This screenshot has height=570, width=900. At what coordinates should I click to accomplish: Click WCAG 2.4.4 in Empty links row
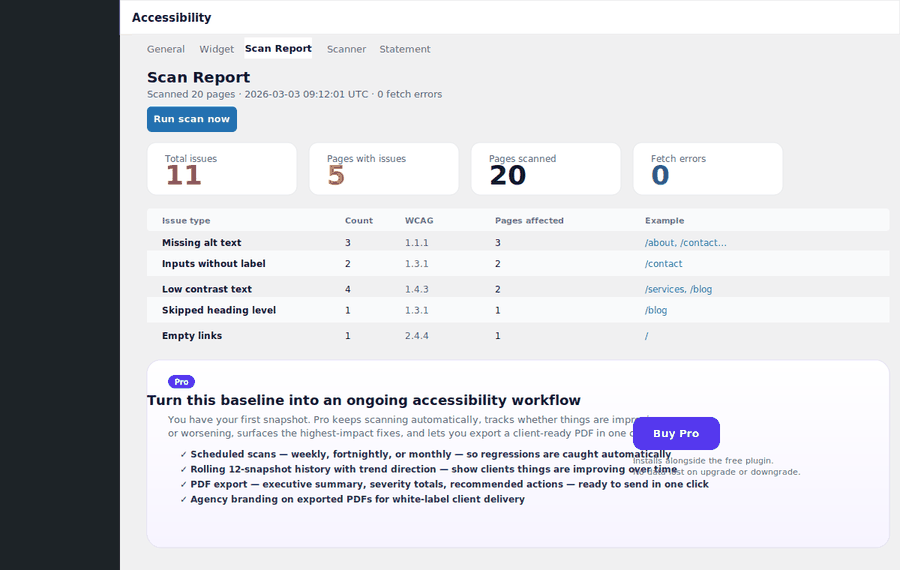(417, 336)
